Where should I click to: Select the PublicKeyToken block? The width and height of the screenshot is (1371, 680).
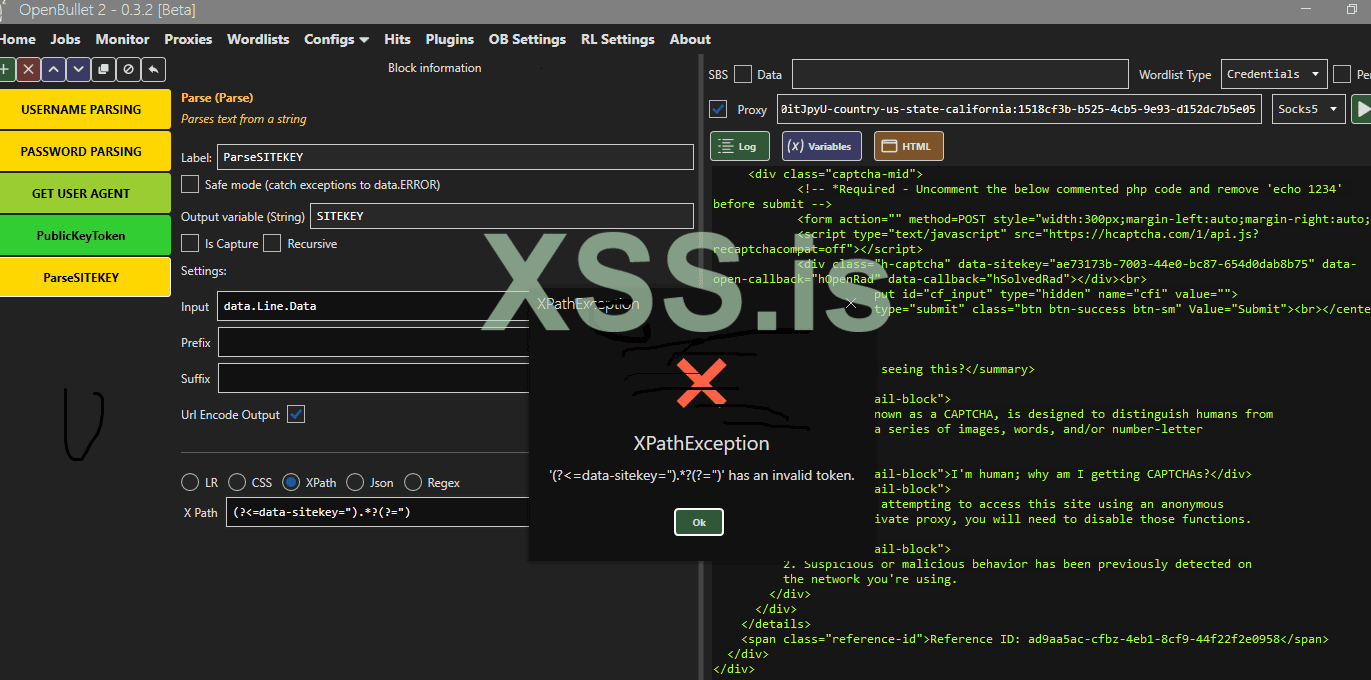[x=85, y=235]
